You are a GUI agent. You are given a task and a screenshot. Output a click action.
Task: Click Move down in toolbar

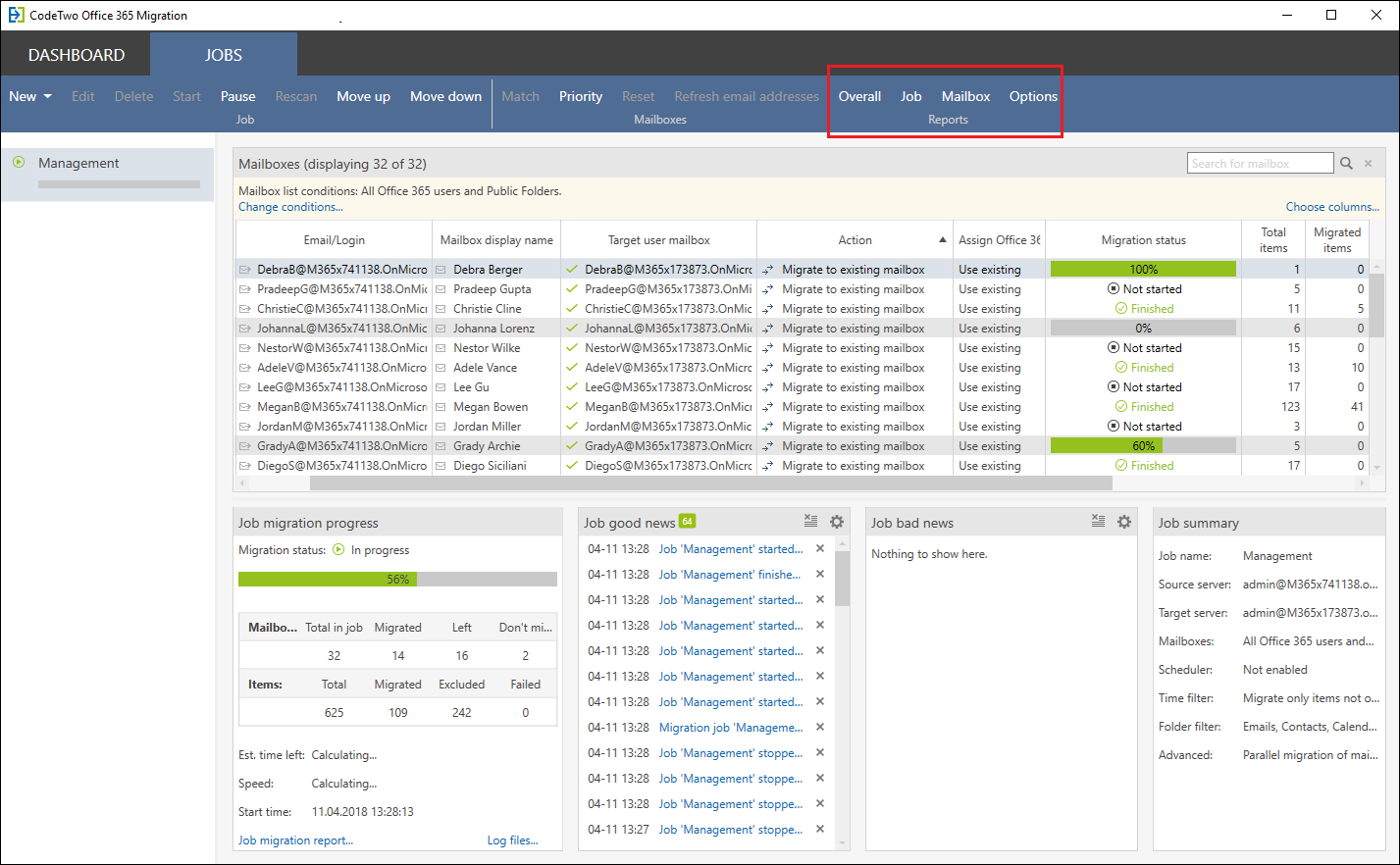point(445,96)
